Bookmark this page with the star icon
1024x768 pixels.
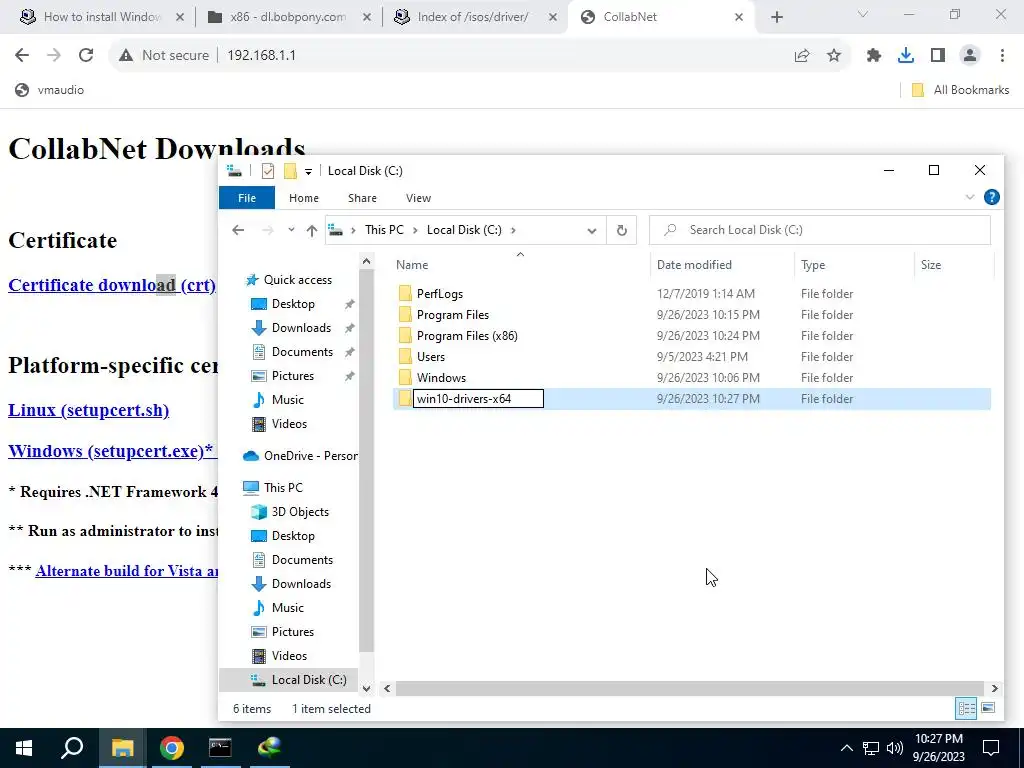pyautogui.click(x=834, y=56)
